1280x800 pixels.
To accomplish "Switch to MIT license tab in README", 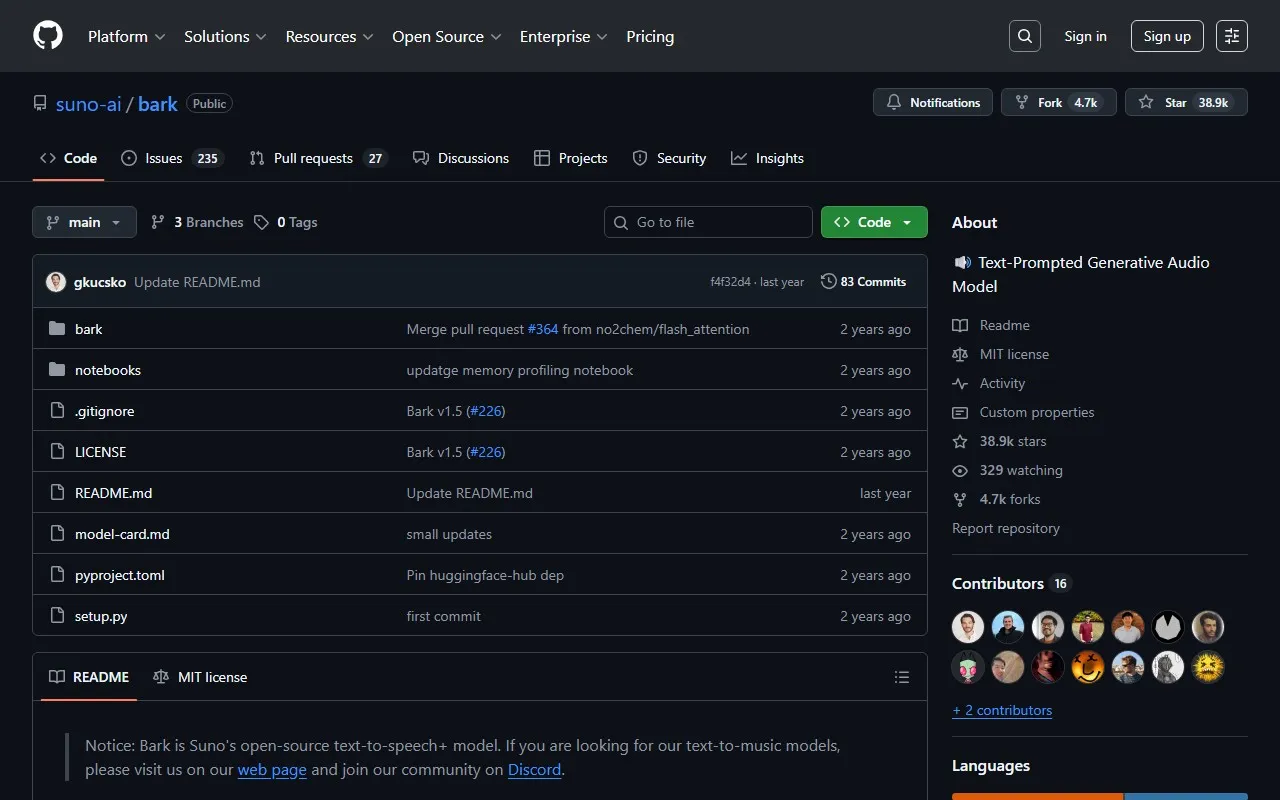I will point(201,677).
